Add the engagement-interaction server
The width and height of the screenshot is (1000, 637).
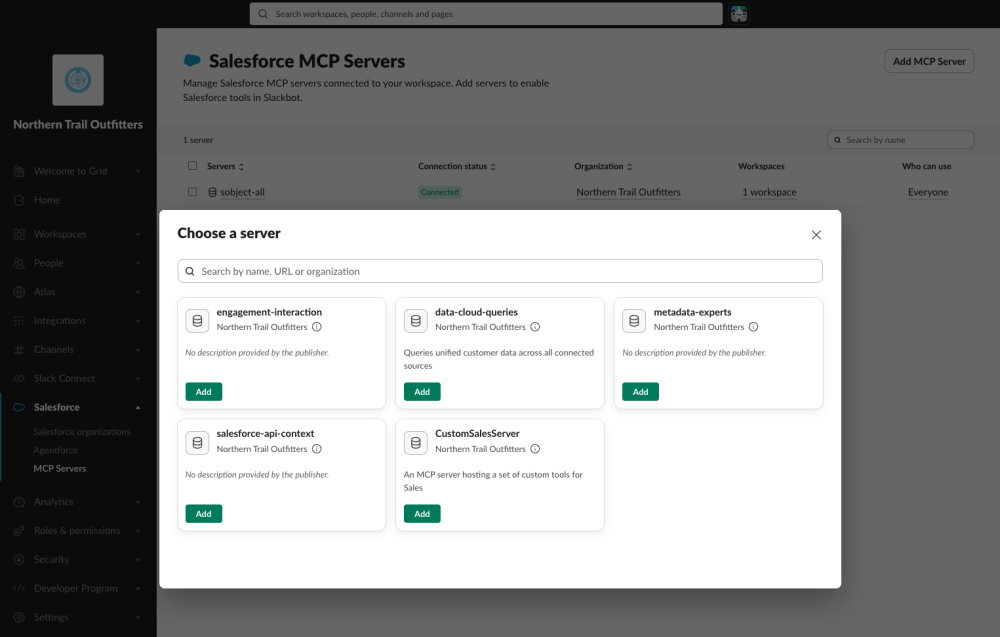203,392
